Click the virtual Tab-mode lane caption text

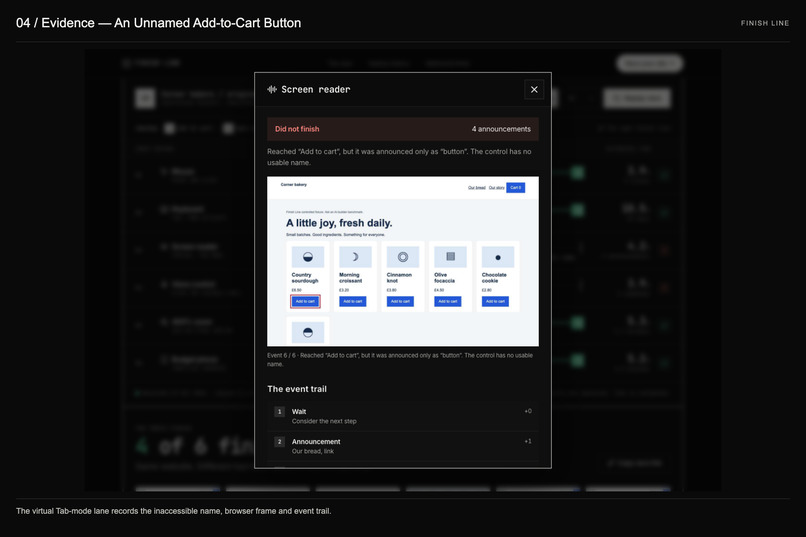tap(174, 511)
